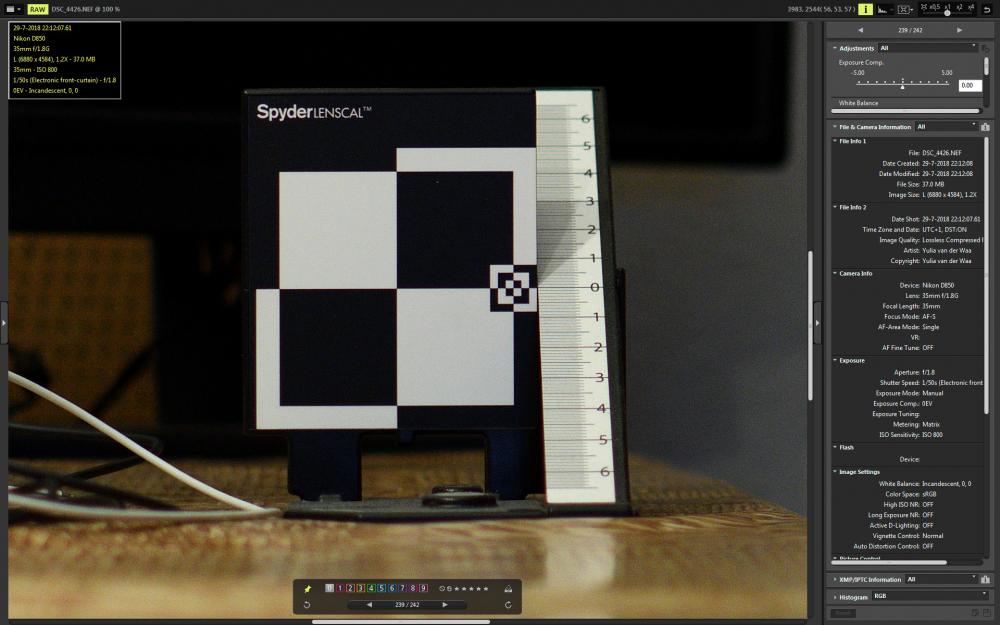Click the zoom slider handle at x1
Viewport: 1000px width, 625px height.
tap(947, 13)
